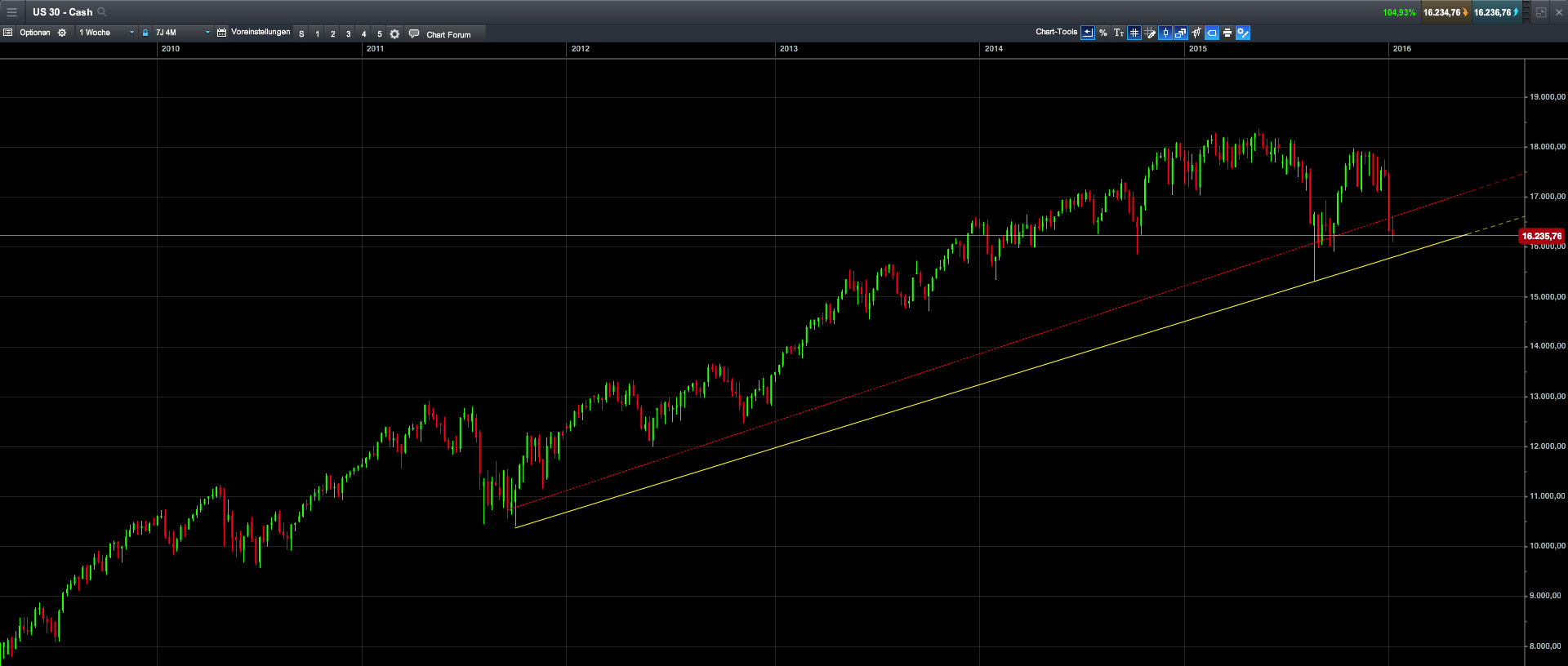Print the chart
This screenshot has height=666, width=1568.
point(1227,33)
